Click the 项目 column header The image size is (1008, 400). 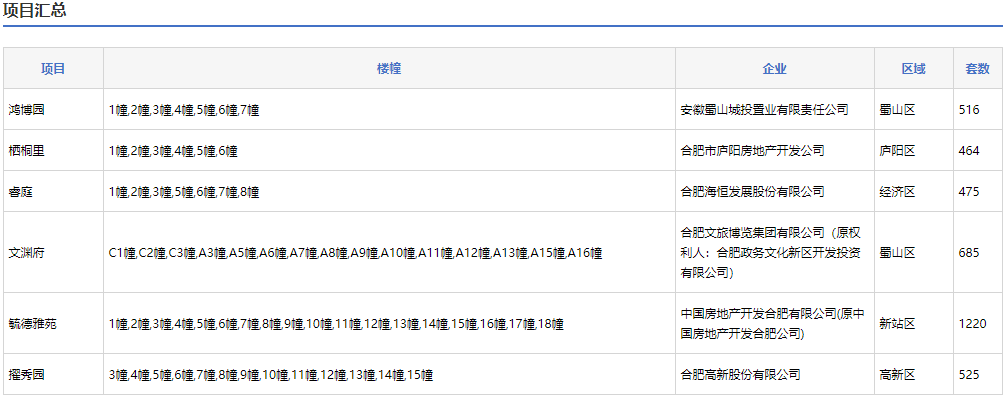point(53,69)
